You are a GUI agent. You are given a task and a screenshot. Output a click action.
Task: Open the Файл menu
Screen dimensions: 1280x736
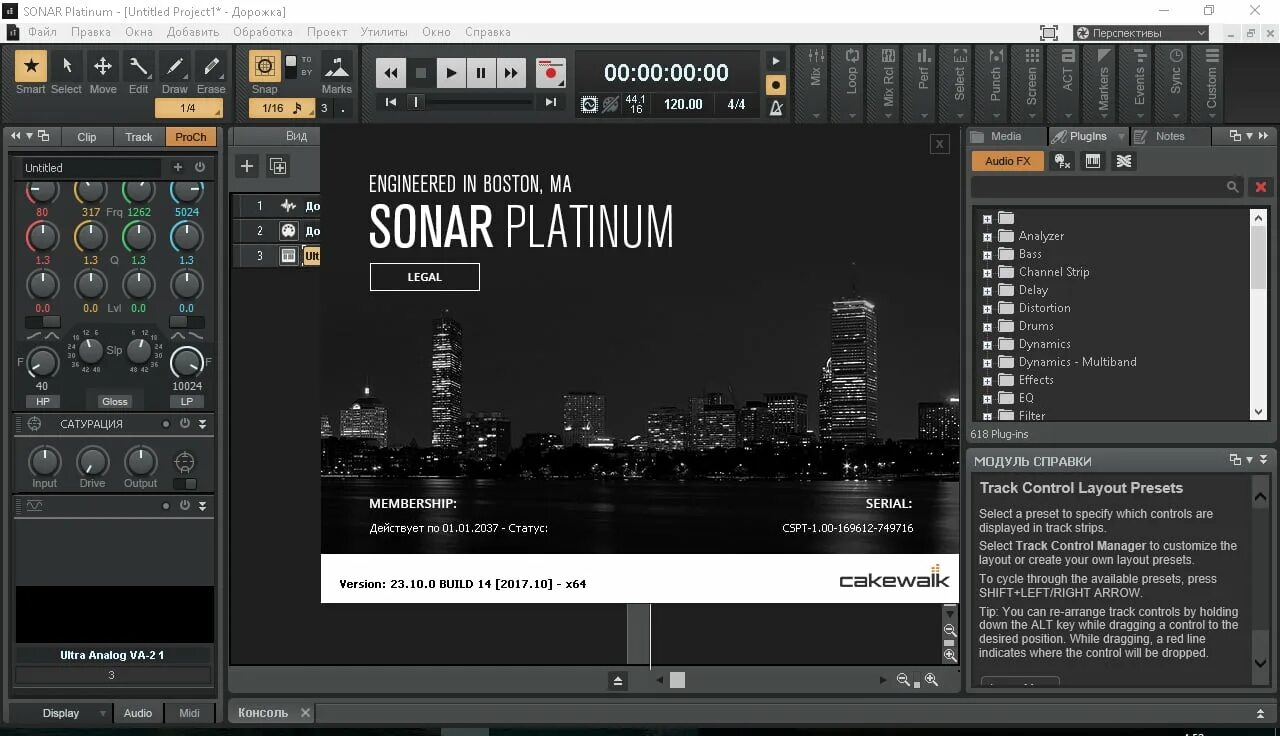[x=42, y=32]
